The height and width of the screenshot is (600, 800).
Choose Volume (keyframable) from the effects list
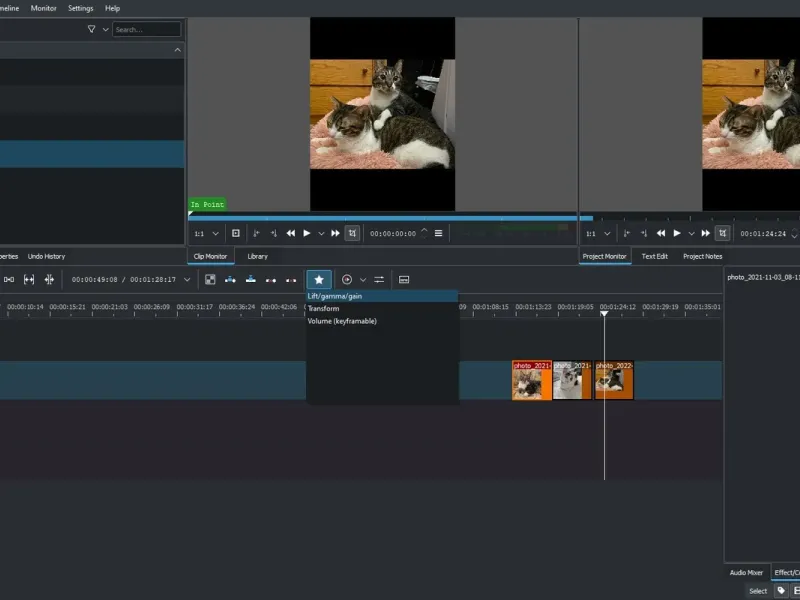(382, 321)
